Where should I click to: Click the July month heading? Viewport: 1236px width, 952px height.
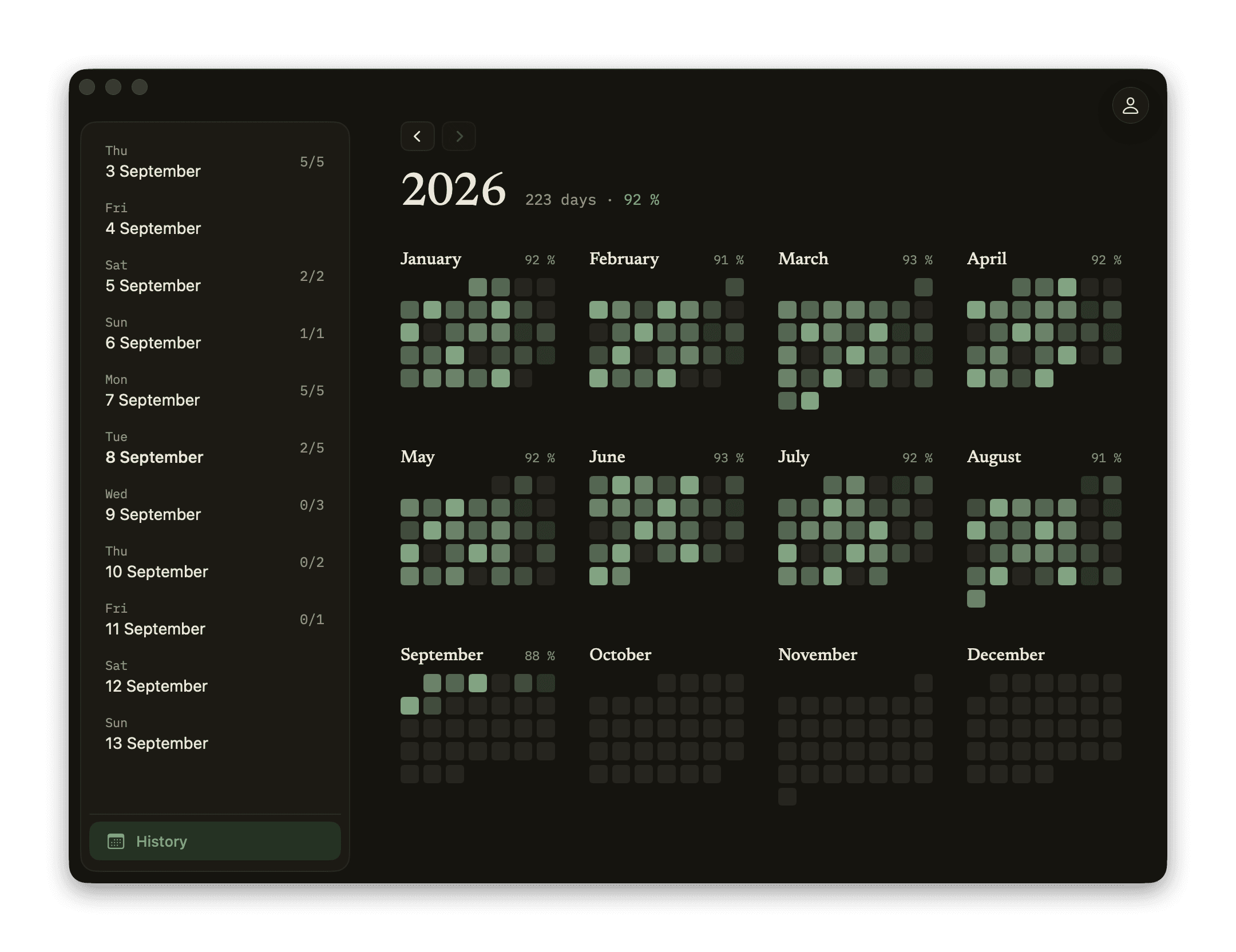[794, 457]
